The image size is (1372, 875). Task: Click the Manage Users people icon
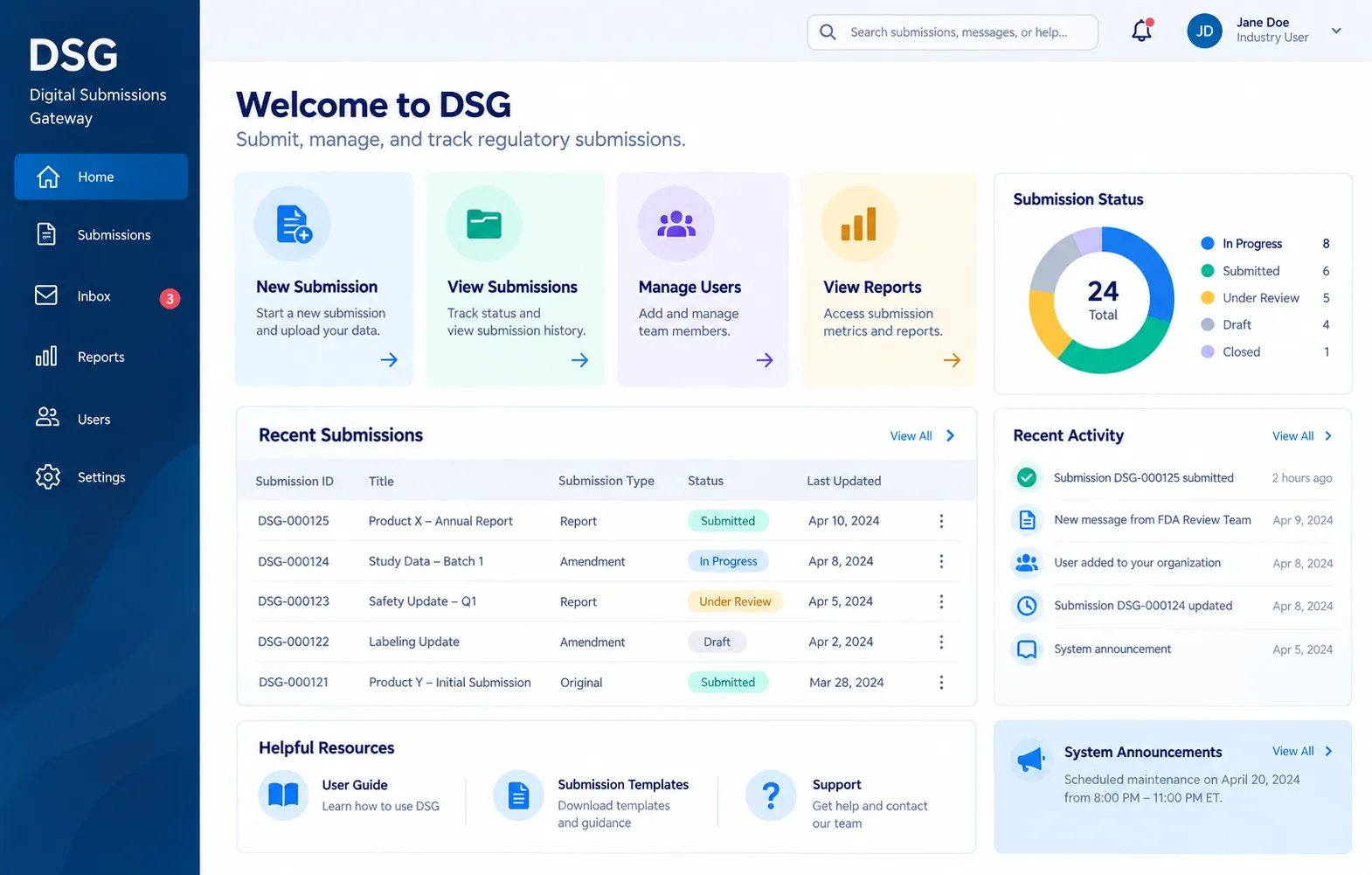point(676,225)
